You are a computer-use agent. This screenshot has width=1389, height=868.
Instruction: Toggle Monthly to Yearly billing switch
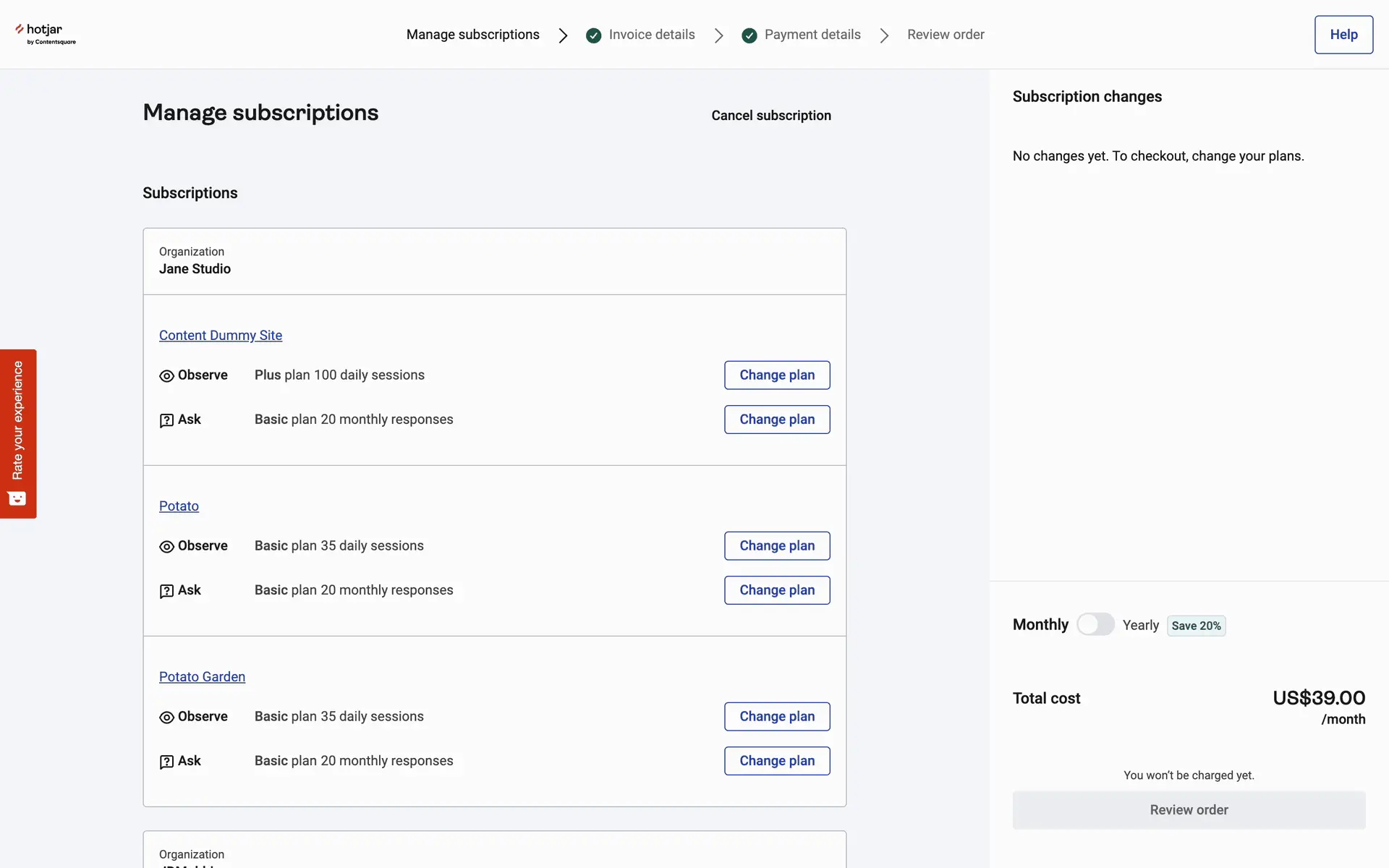click(1095, 624)
